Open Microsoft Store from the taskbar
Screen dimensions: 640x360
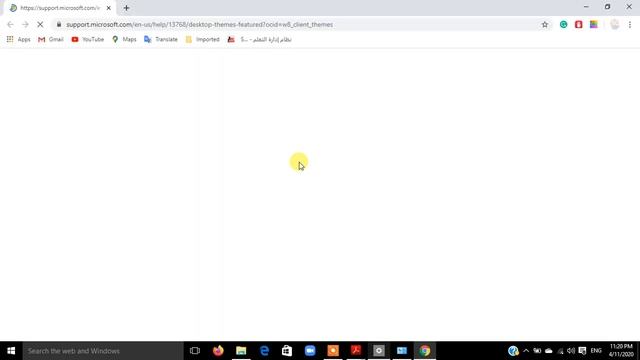click(x=287, y=351)
